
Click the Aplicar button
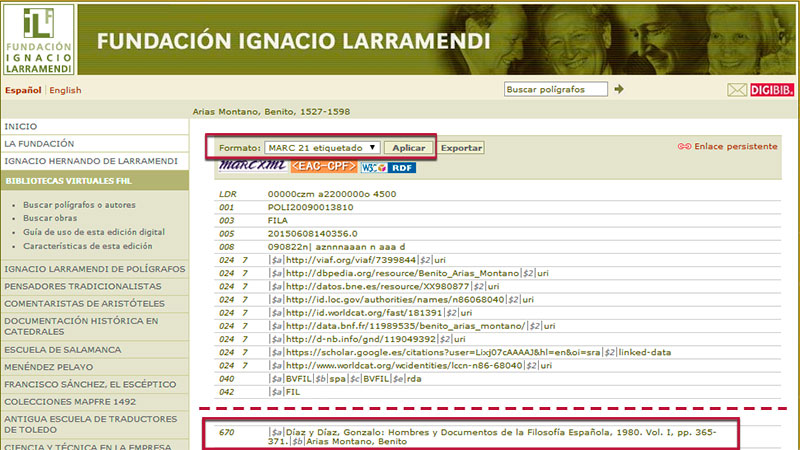click(409, 148)
